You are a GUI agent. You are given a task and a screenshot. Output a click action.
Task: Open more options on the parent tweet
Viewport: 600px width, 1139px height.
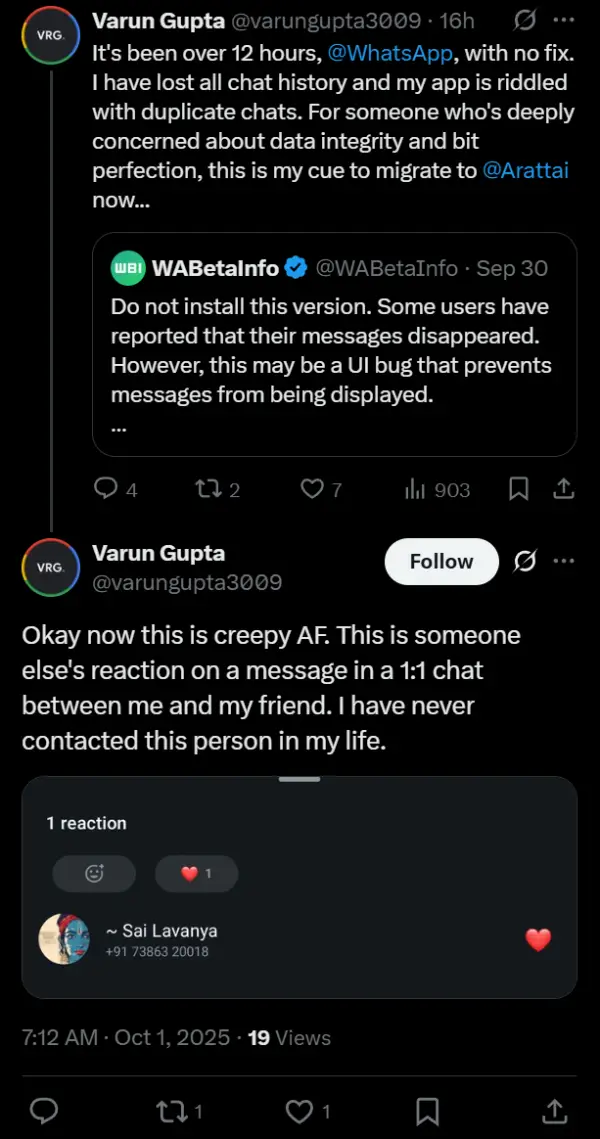(x=564, y=20)
